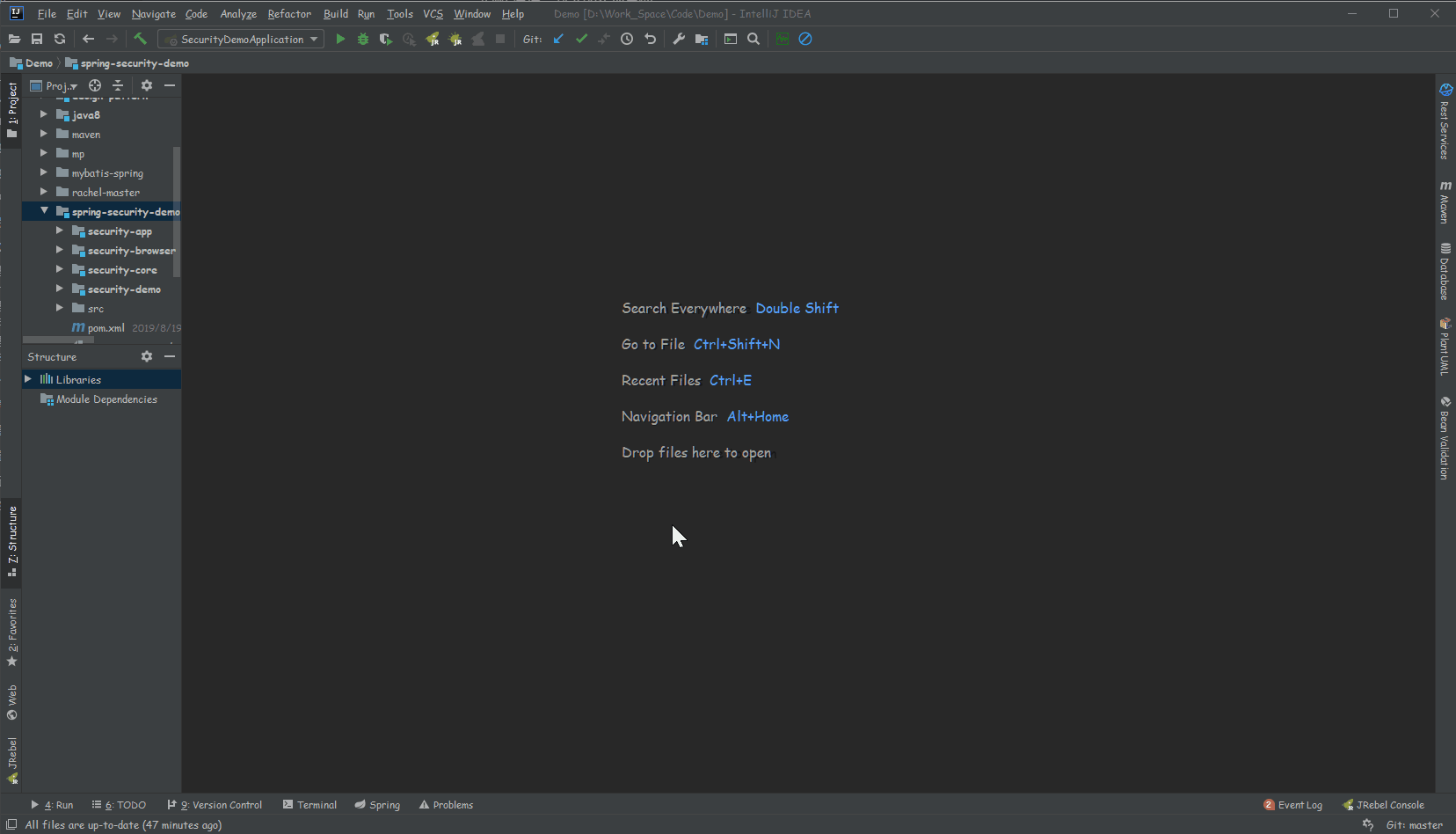Open Project panel gear settings

click(147, 85)
